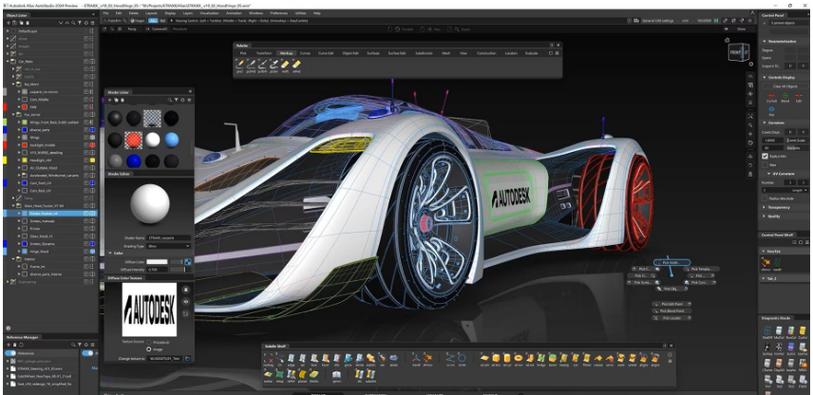Viewport: 813px width, 395px height.
Task: Select the light blue shader sphere
Action: [x=171, y=139]
